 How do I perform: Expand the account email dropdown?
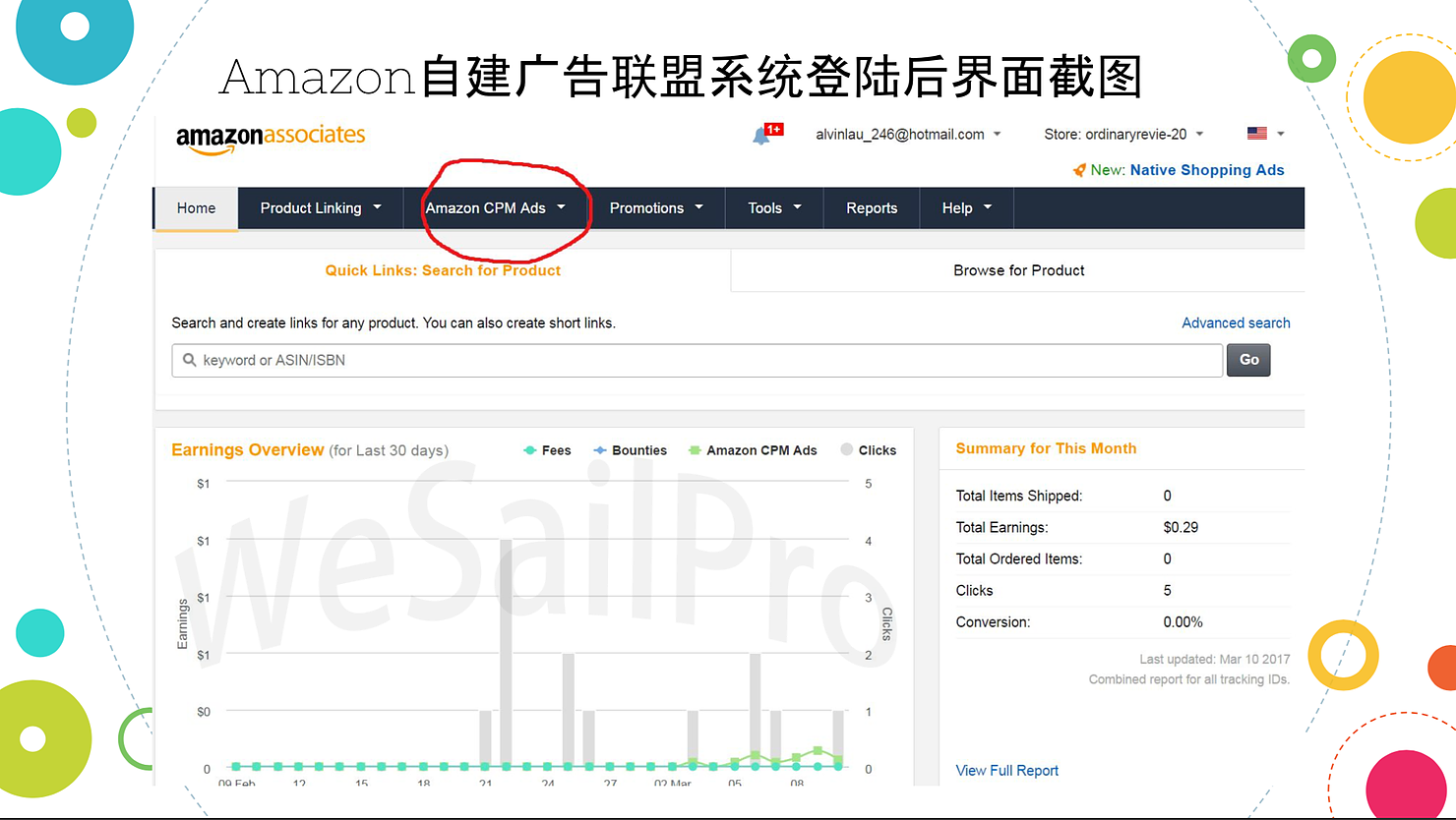908,134
